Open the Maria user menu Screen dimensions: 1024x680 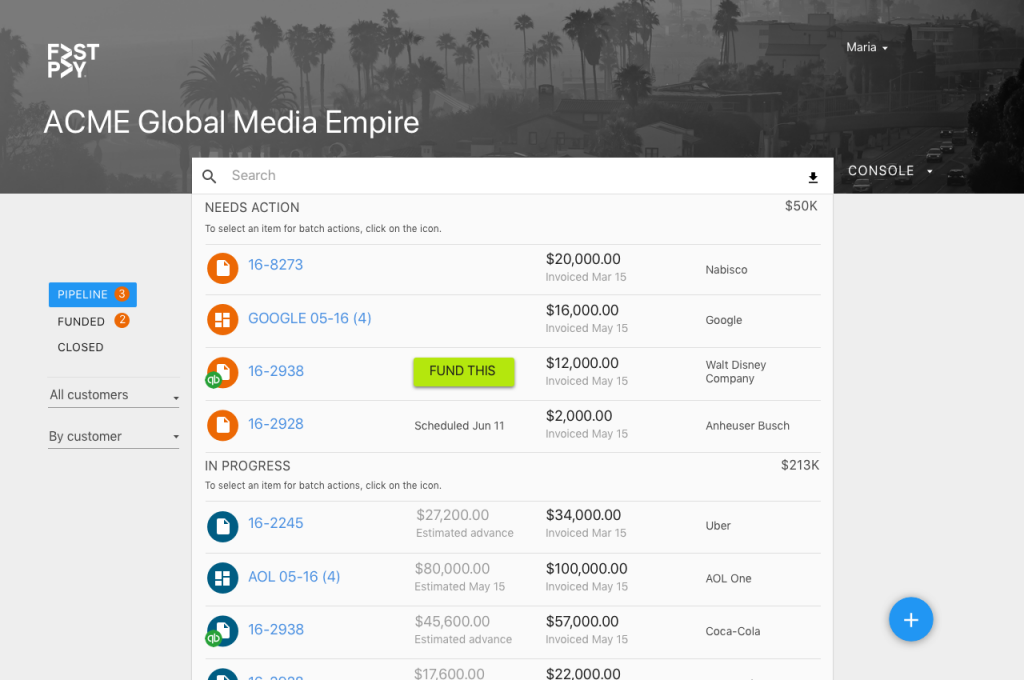click(866, 47)
